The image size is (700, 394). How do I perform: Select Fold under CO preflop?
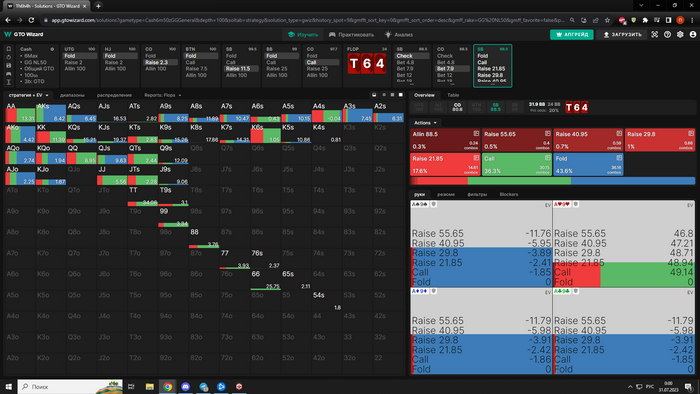(150, 56)
